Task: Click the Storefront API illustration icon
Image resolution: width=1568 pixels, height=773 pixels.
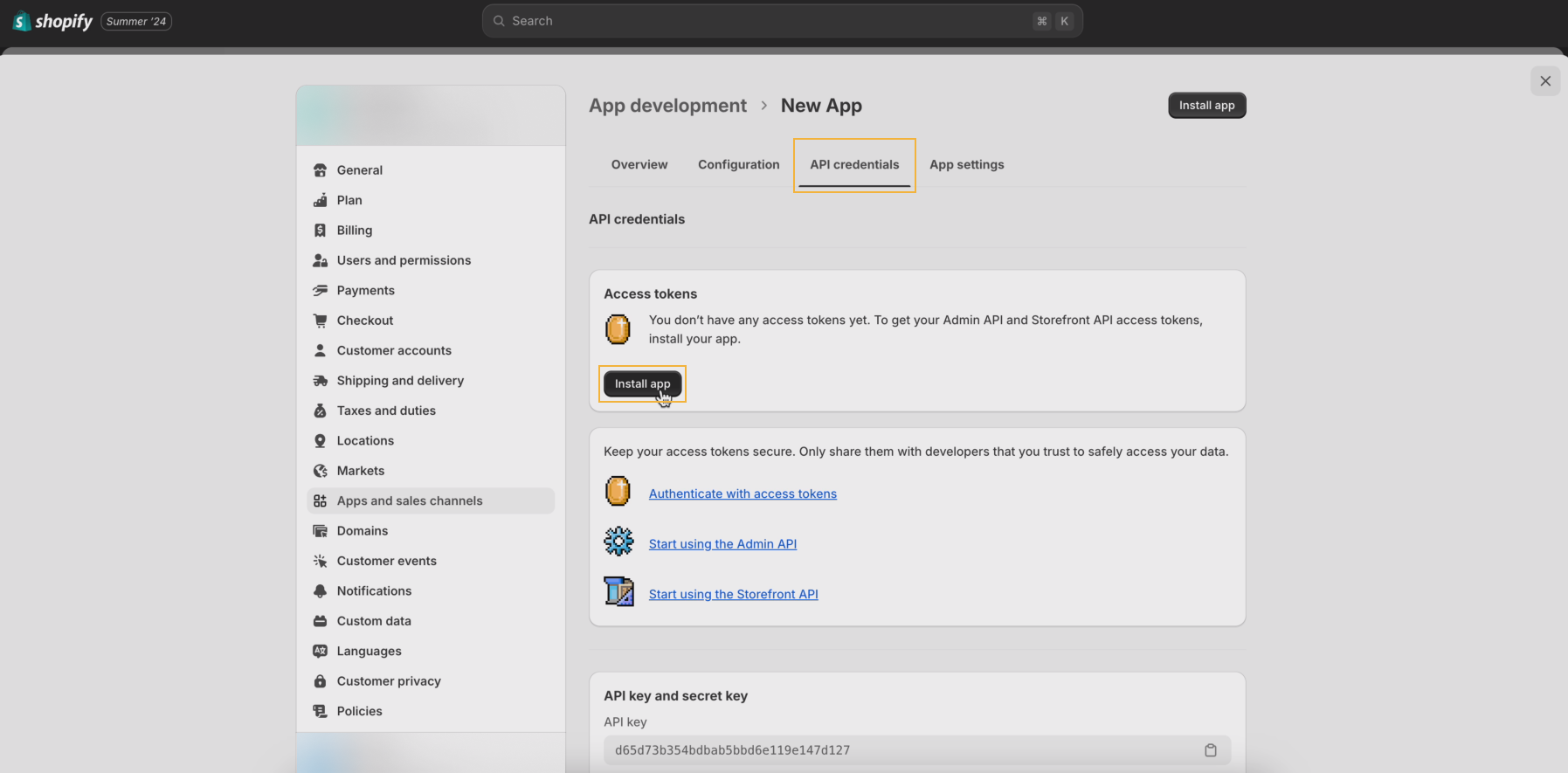Action: (x=618, y=591)
